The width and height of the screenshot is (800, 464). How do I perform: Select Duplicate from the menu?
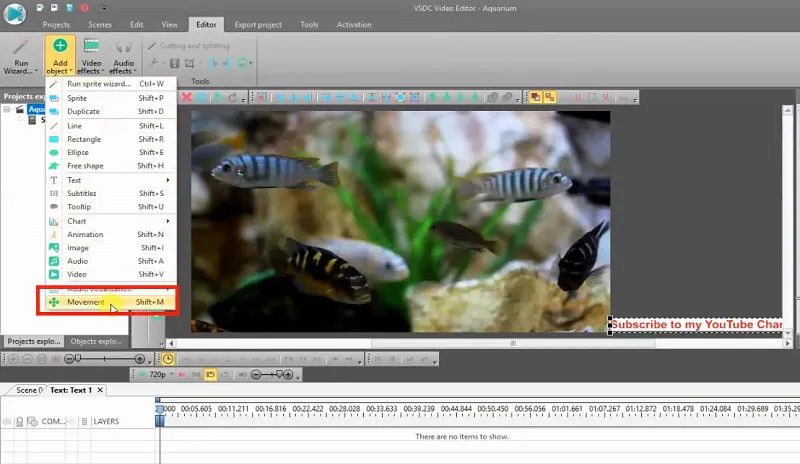(111, 111)
